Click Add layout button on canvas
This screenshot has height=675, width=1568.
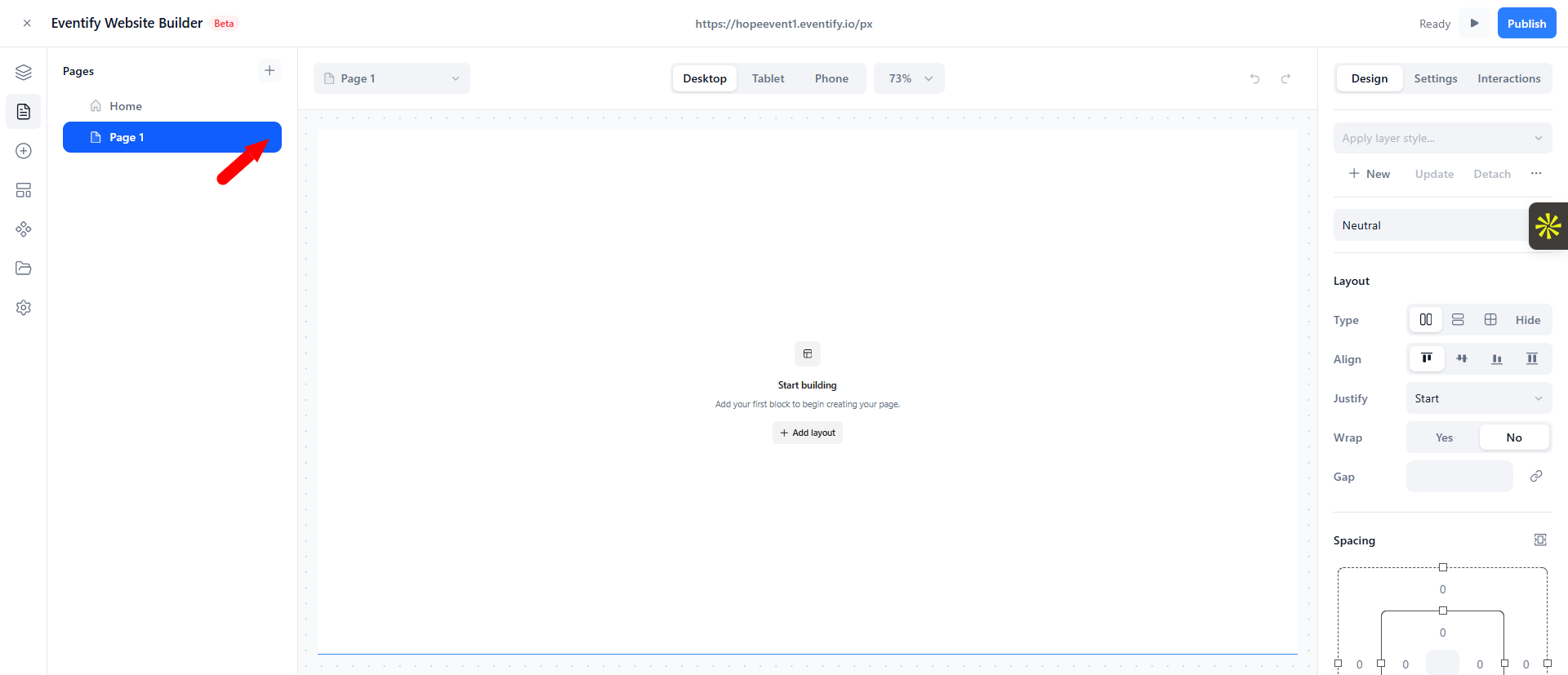coord(808,433)
